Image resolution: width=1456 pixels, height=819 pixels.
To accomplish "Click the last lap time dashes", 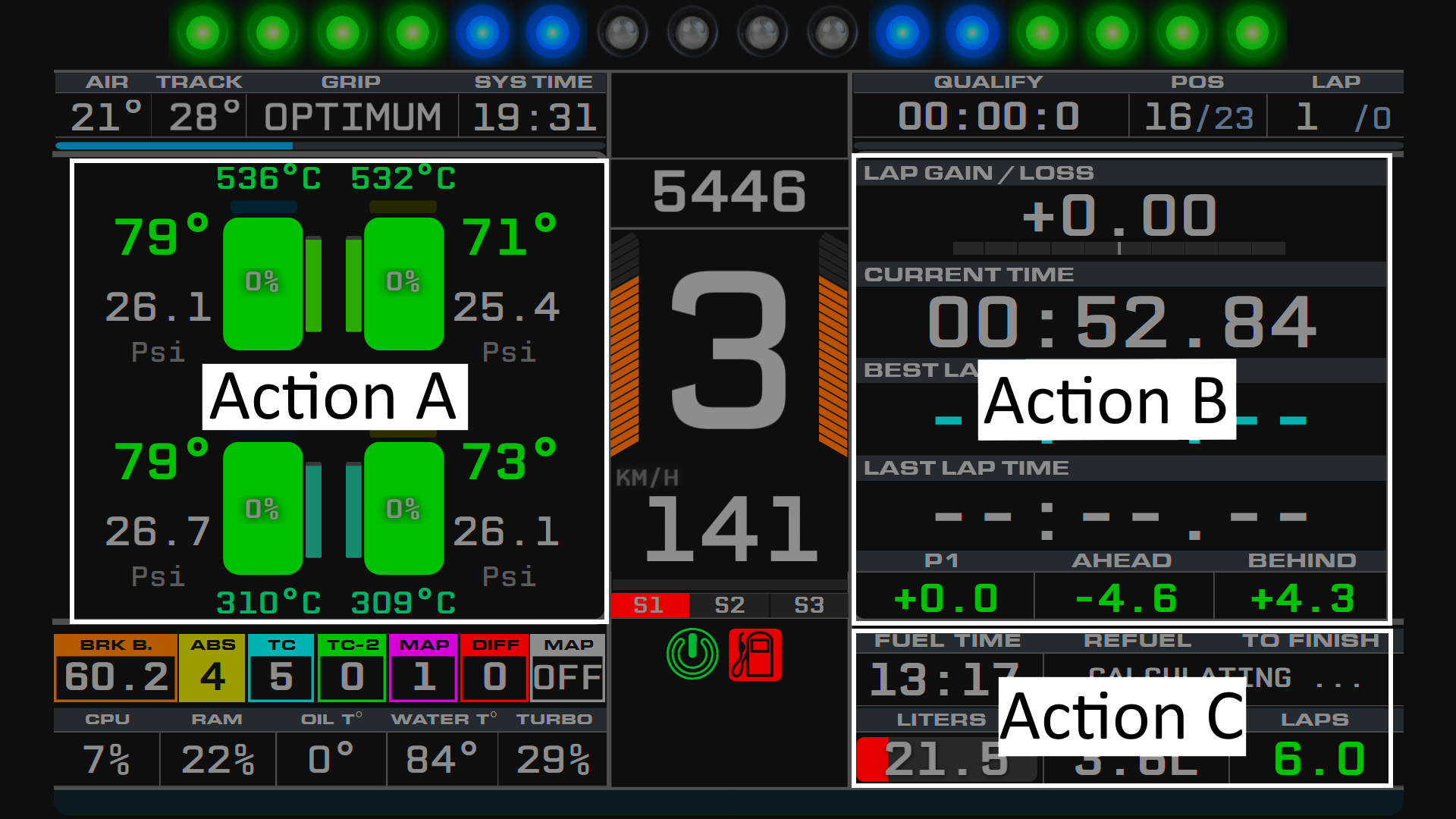I will pos(1120,519).
